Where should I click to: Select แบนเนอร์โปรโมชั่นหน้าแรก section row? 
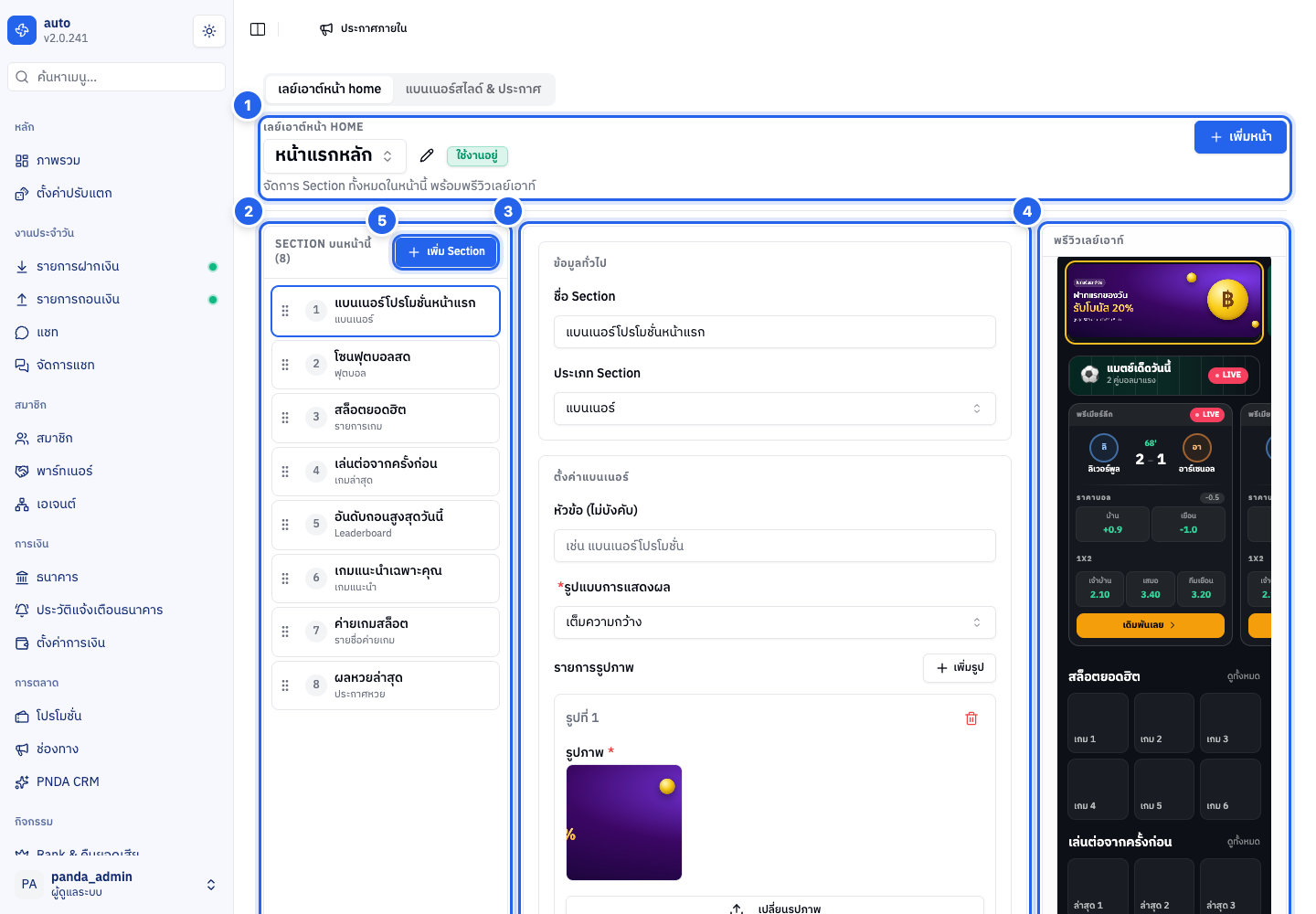click(386, 311)
